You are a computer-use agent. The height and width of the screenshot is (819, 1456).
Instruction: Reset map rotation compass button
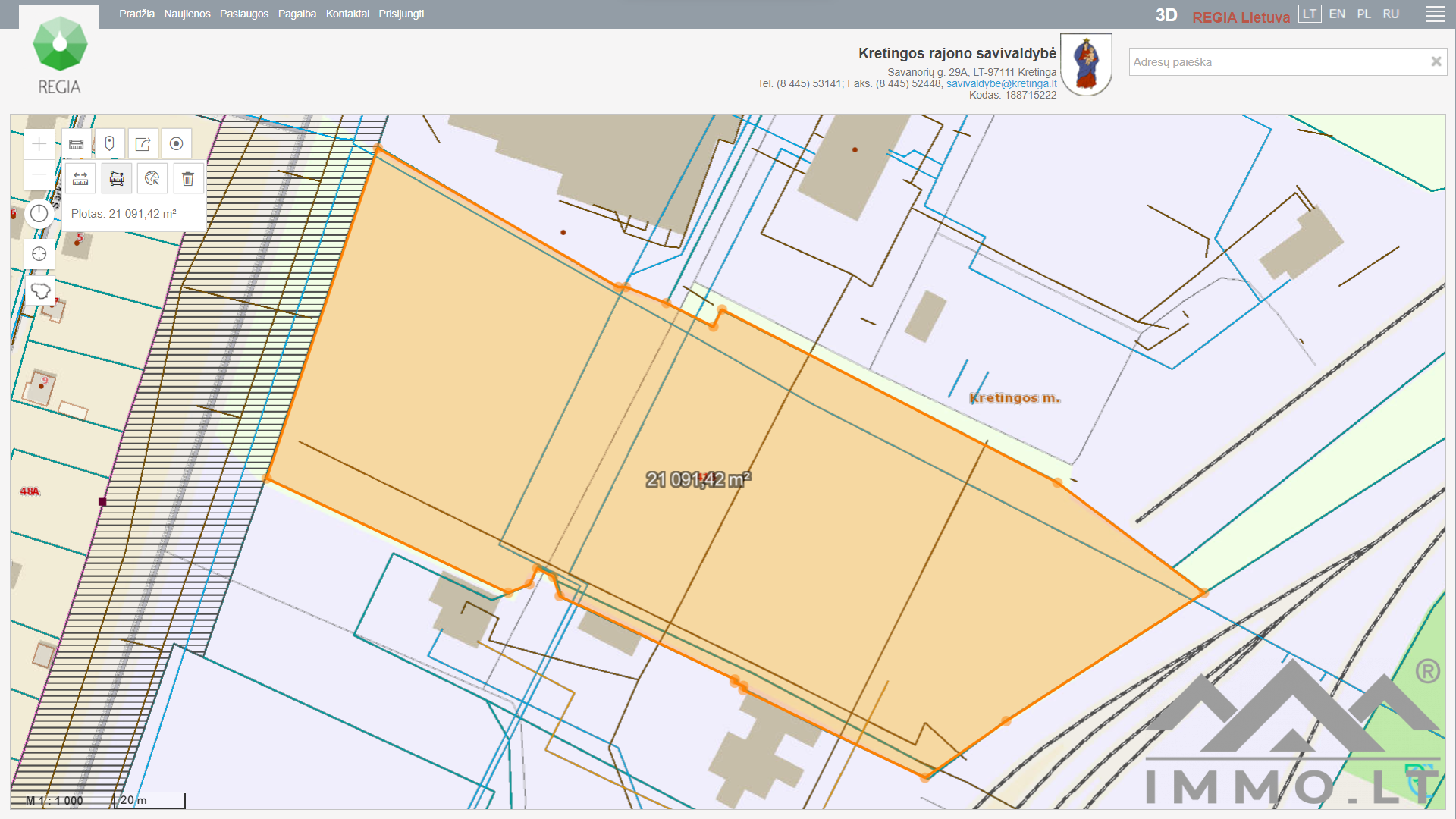click(x=39, y=214)
